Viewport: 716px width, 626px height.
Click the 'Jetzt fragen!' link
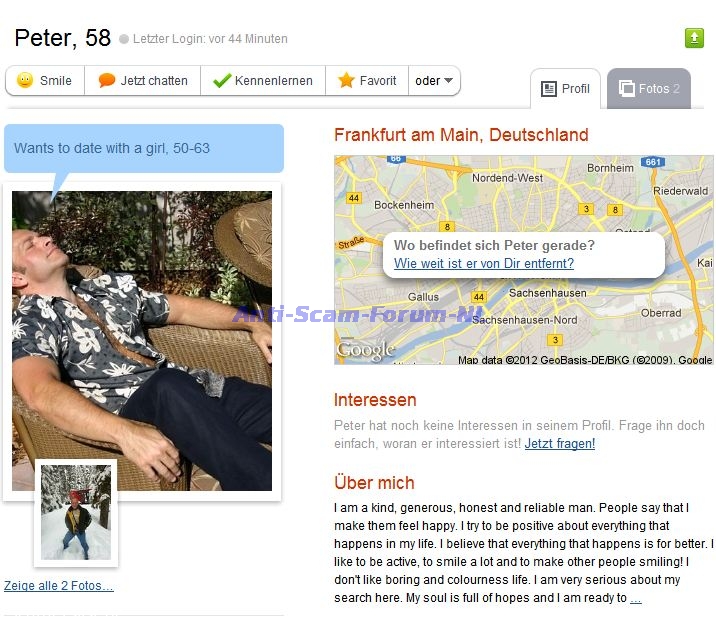(559, 443)
